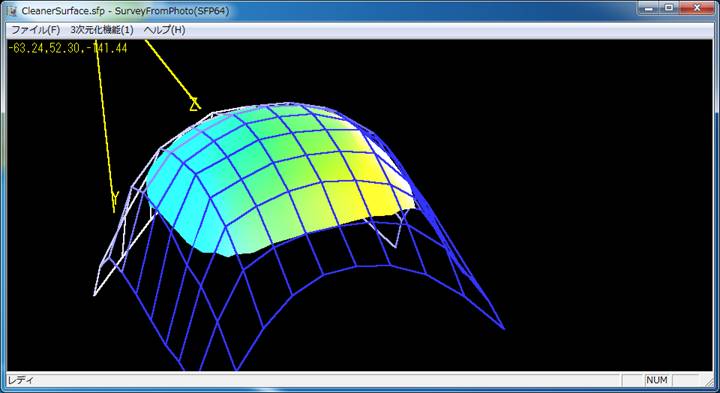720x393 pixels.
Task: Click the application icon in title bar
Action: tap(12, 10)
